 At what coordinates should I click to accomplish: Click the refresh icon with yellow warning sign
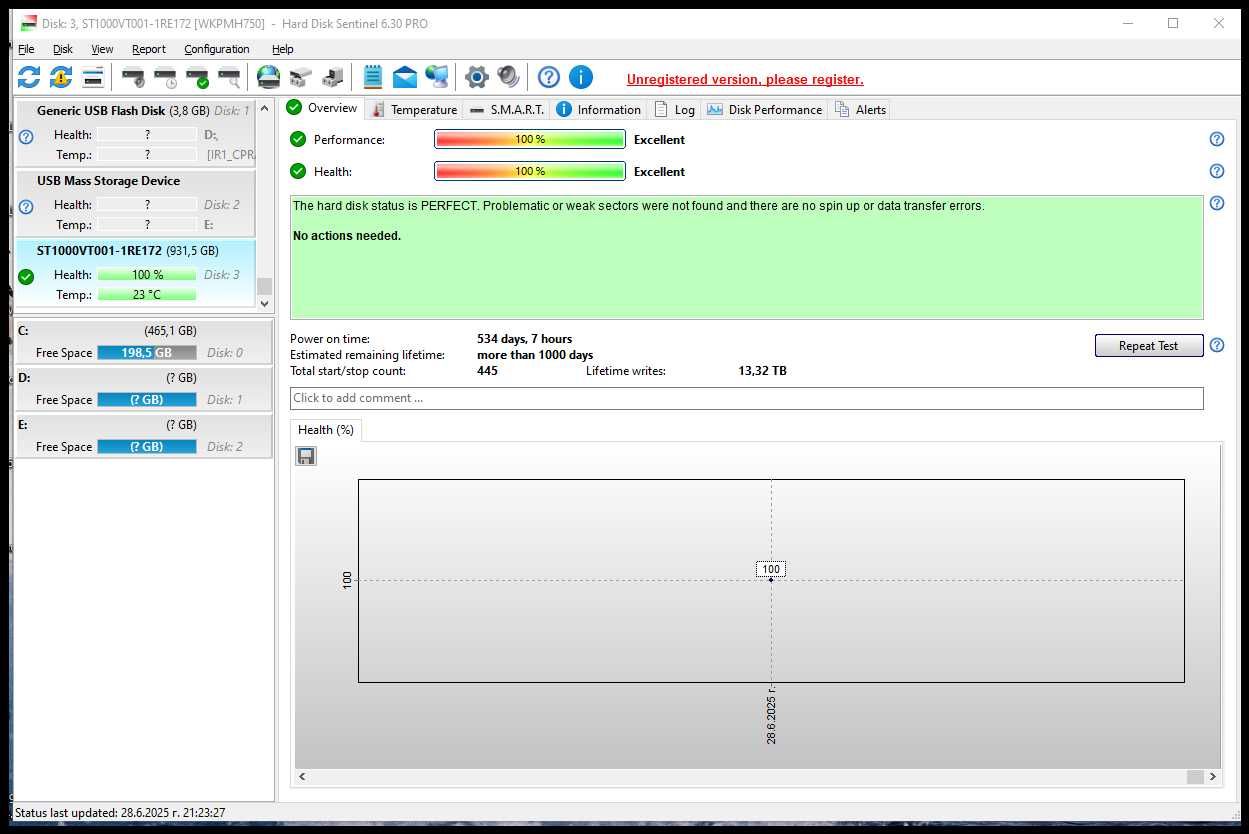61,76
